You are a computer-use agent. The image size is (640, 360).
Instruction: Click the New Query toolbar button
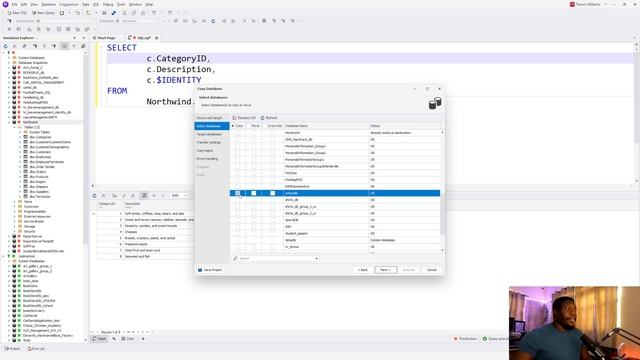pos(43,13)
